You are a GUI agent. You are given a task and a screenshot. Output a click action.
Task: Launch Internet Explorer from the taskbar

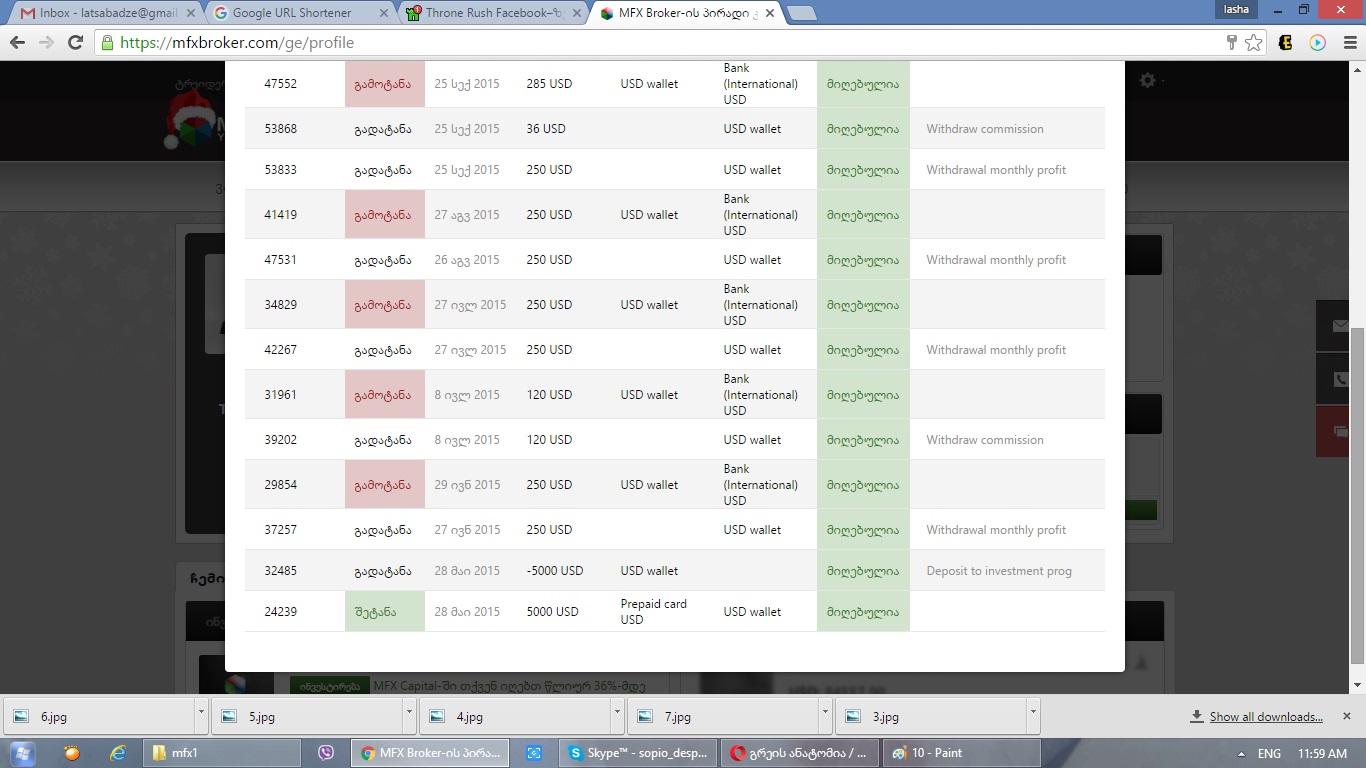pos(118,753)
